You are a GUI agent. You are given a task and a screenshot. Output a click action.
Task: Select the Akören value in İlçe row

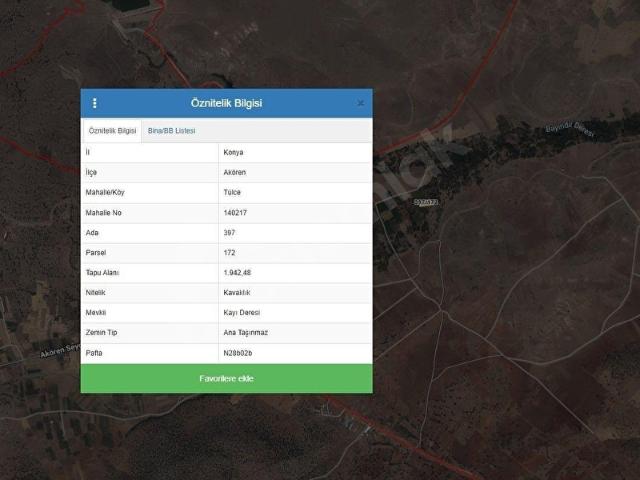(x=235, y=172)
